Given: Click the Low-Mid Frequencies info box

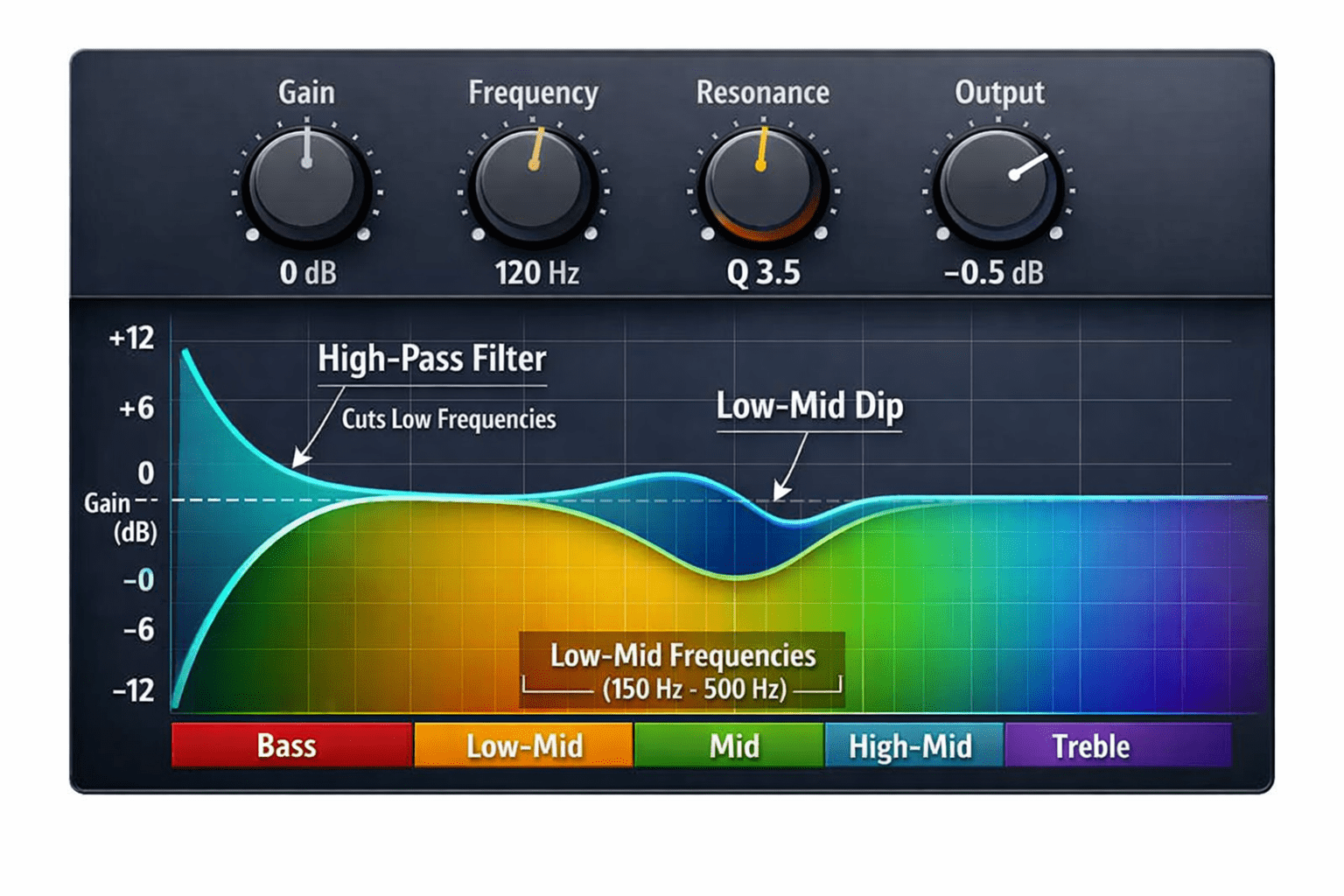Looking at the screenshot, I should coord(682,667).
